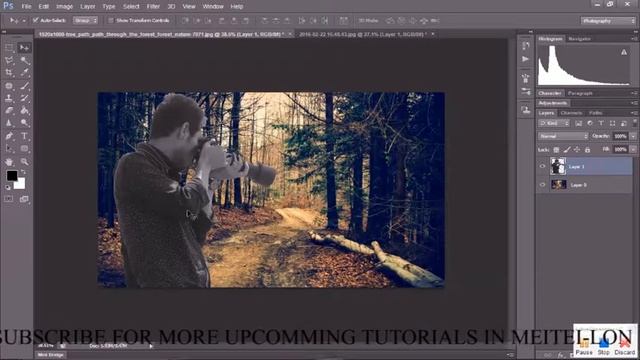Open History panel icon in dock
This screenshot has width=640, height=360.
(x=526, y=46)
